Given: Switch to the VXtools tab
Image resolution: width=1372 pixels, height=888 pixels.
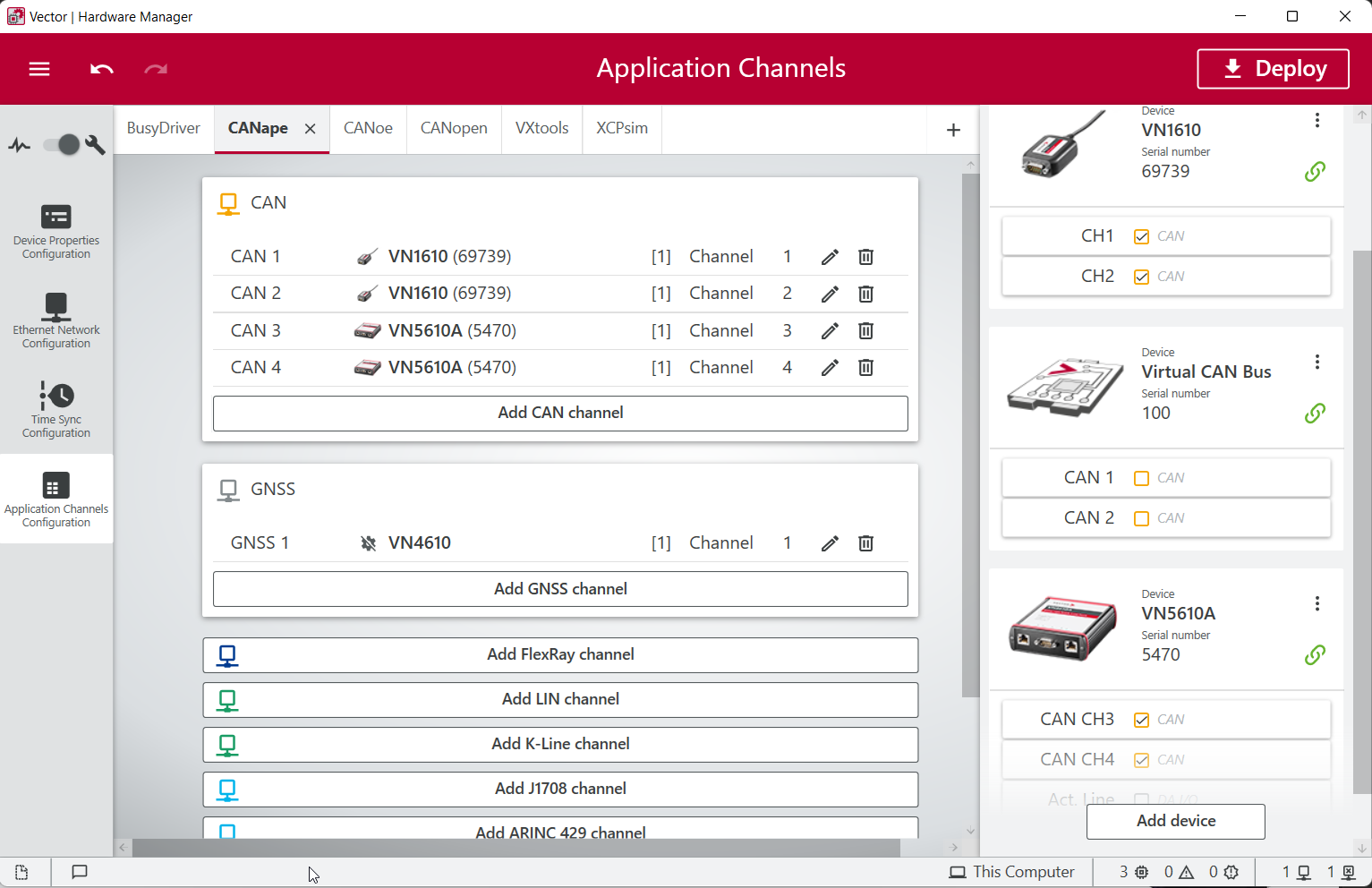Looking at the screenshot, I should 541,128.
